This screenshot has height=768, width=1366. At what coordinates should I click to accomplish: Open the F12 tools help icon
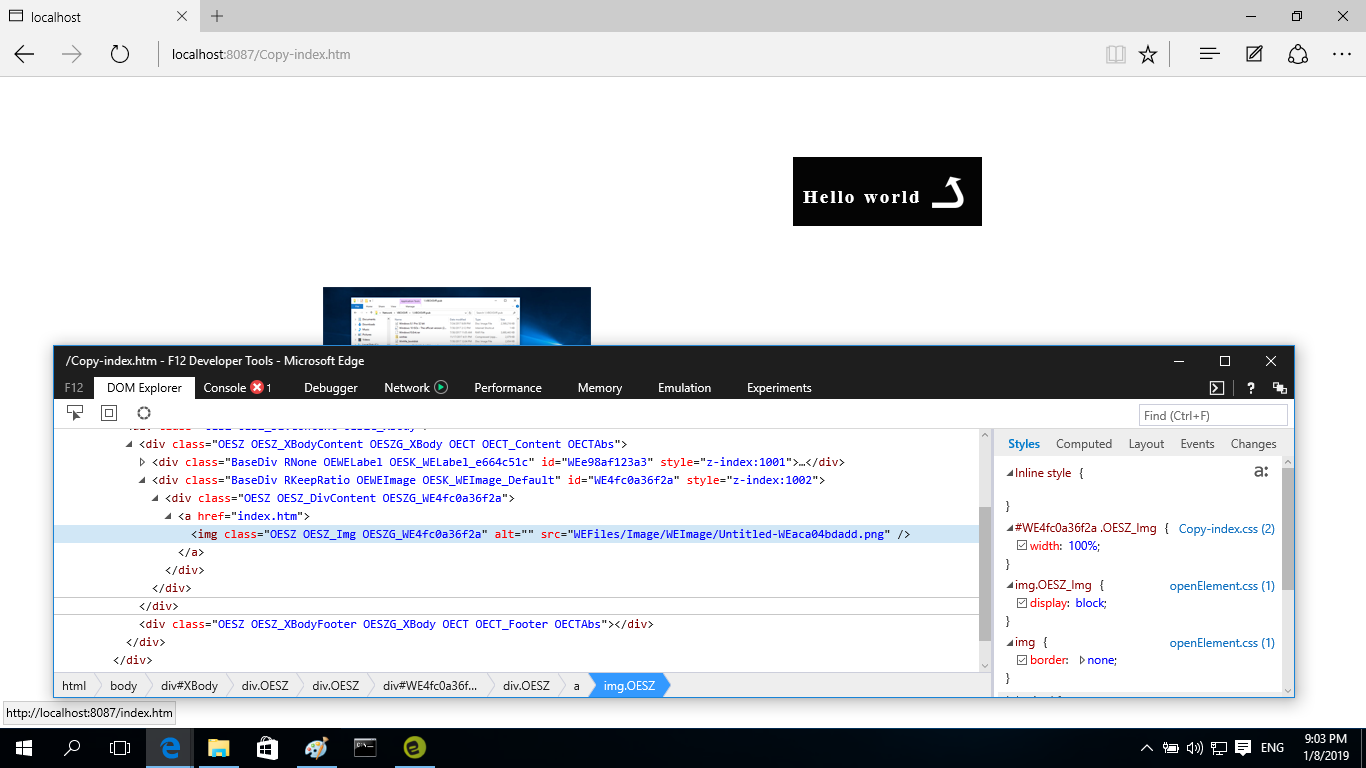[x=1250, y=388]
